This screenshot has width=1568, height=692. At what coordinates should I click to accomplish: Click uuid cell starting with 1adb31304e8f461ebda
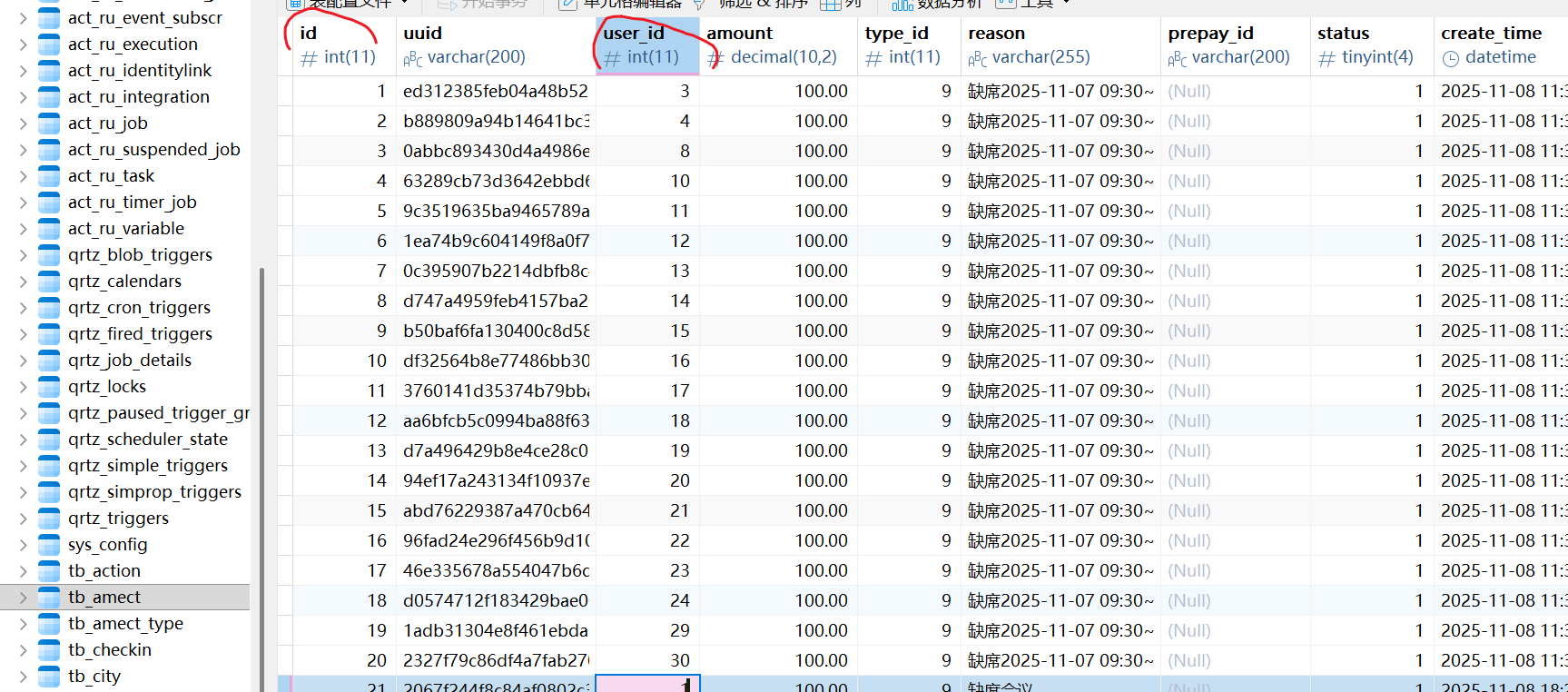click(x=496, y=631)
